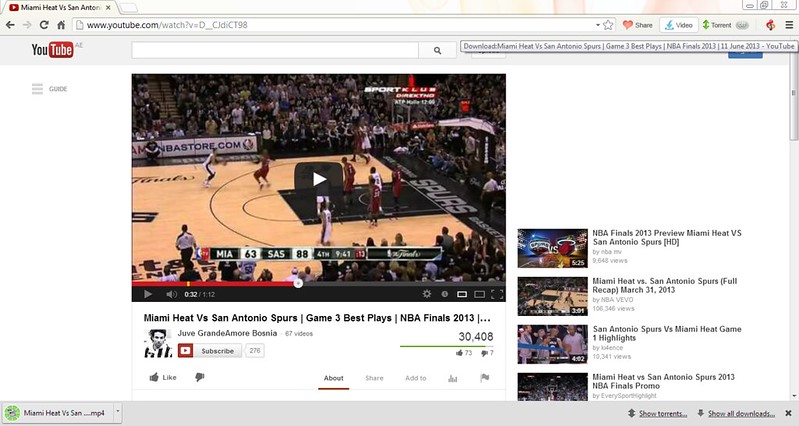Click the 276 subscriber count
This screenshot has height=426, width=799.
pos(255,351)
